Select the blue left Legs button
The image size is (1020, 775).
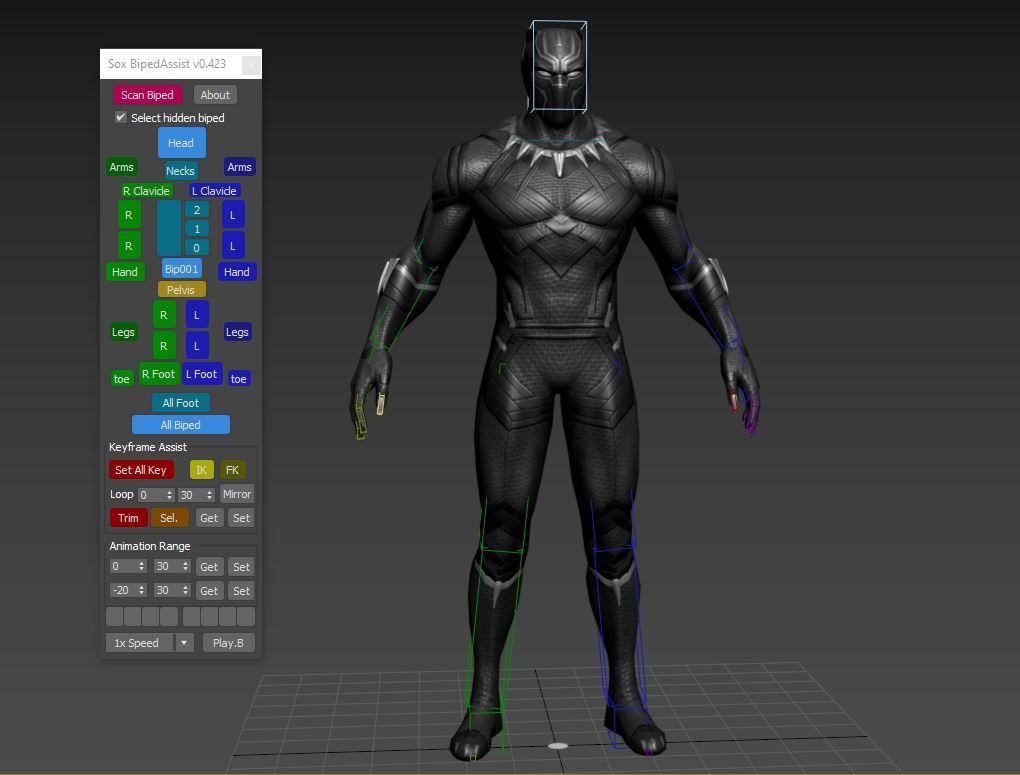click(237, 332)
